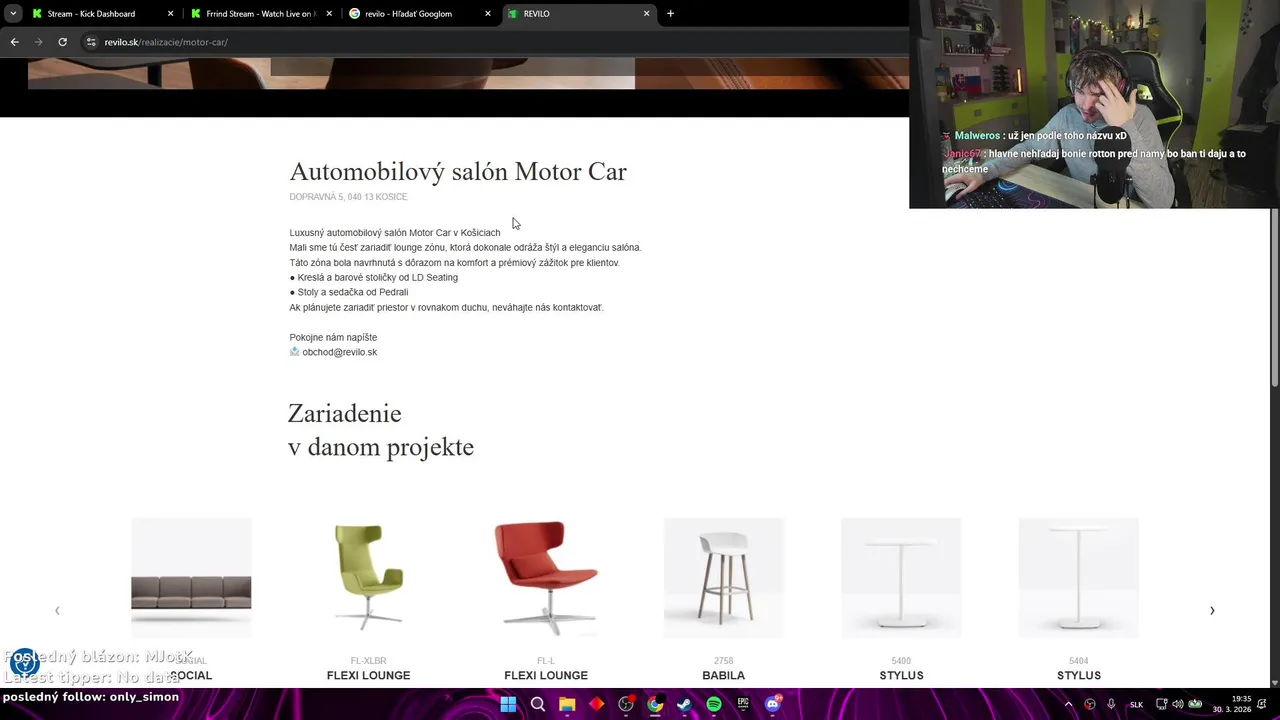
Task: Open the tab search dropdown
Action: click(x=13, y=14)
